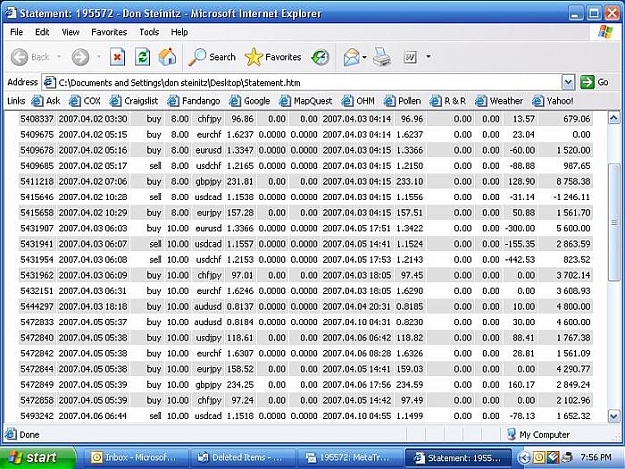Open the Tools menu
Image resolution: width=625 pixels, height=469 pixels.
[x=149, y=32]
